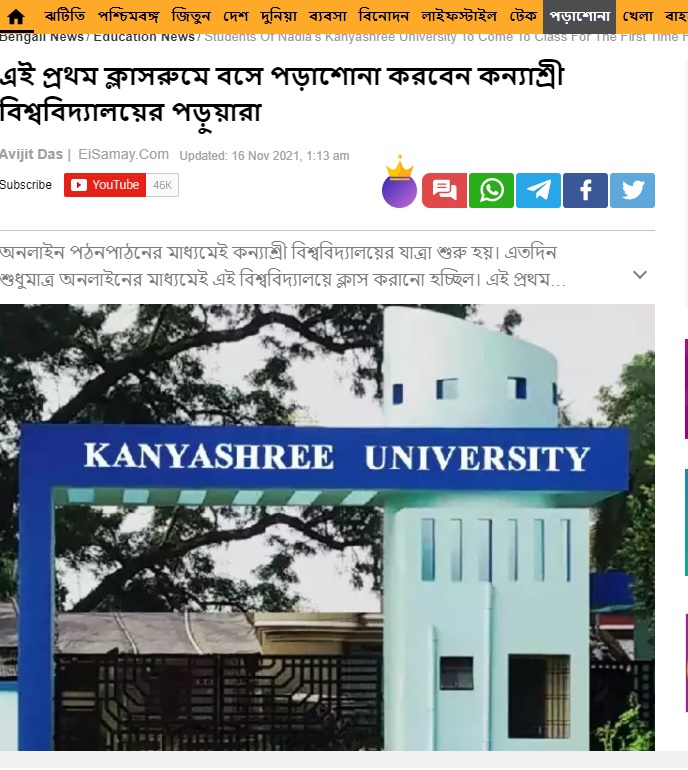Go to the home page icon
The height and width of the screenshot is (770, 688).
tap(16, 17)
